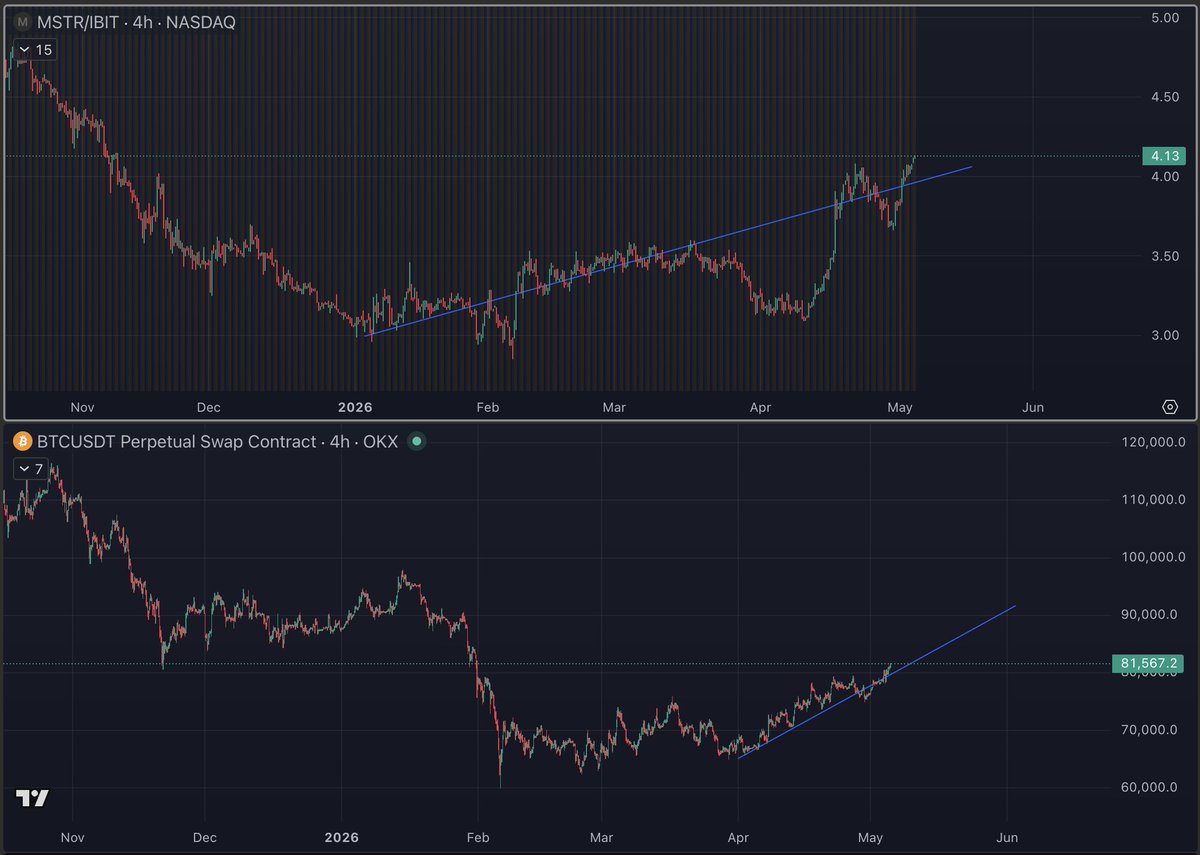Image resolution: width=1200 pixels, height=855 pixels.
Task: Click 3.50 on the top price scale
Action: click(1165, 256)
